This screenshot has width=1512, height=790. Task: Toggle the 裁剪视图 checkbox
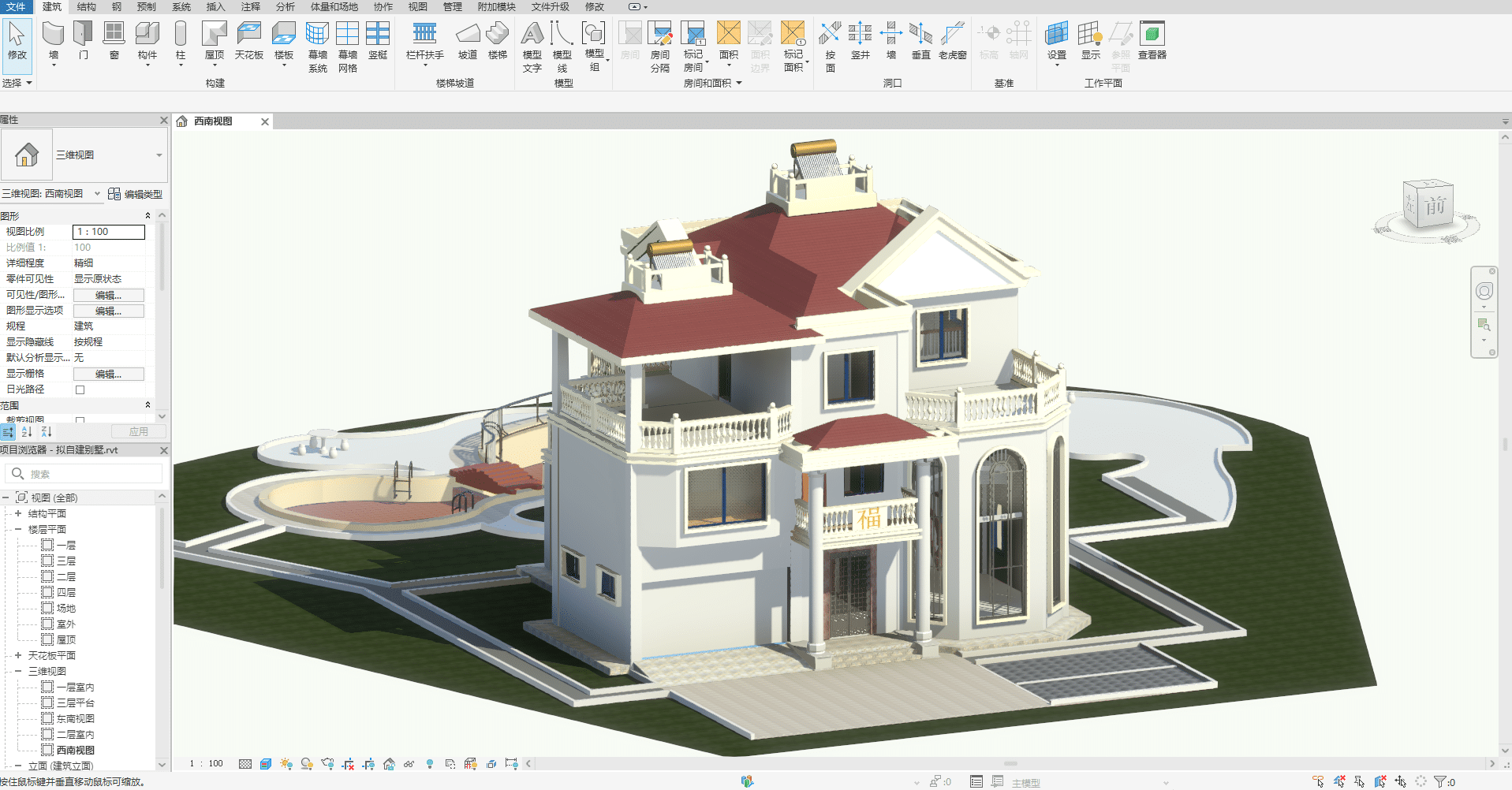click(80, 420)
